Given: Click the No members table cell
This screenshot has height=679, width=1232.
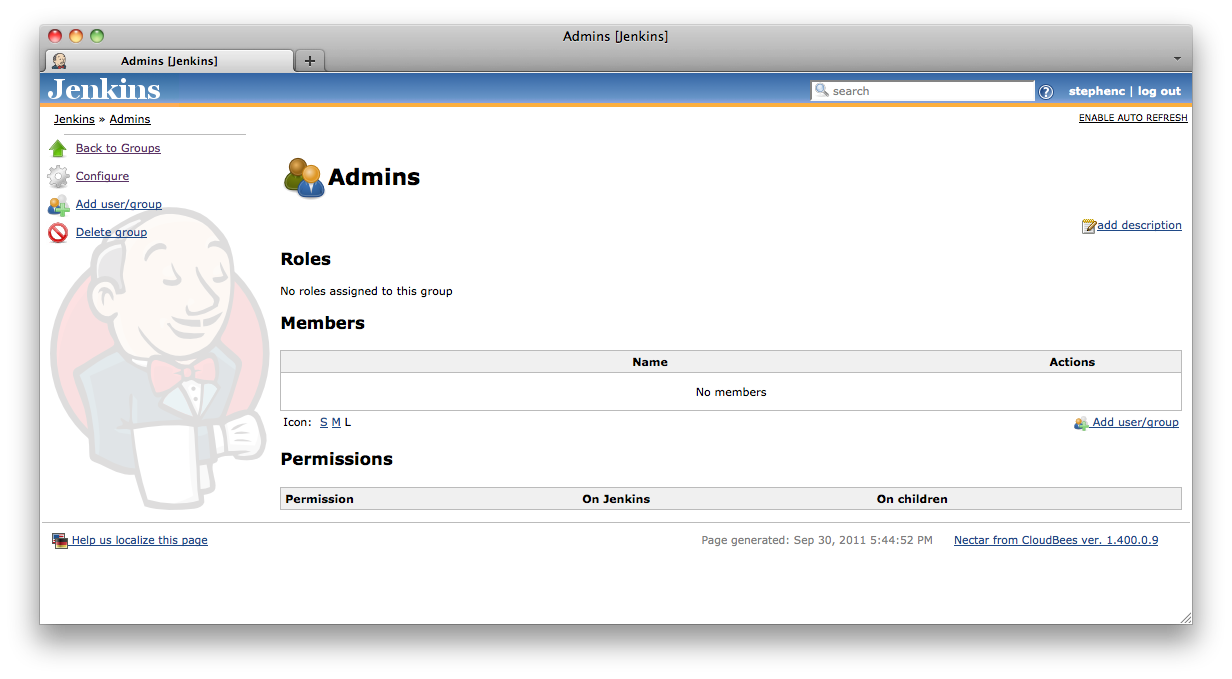Looking at the screenshot, I should click(x=731, y=392).
